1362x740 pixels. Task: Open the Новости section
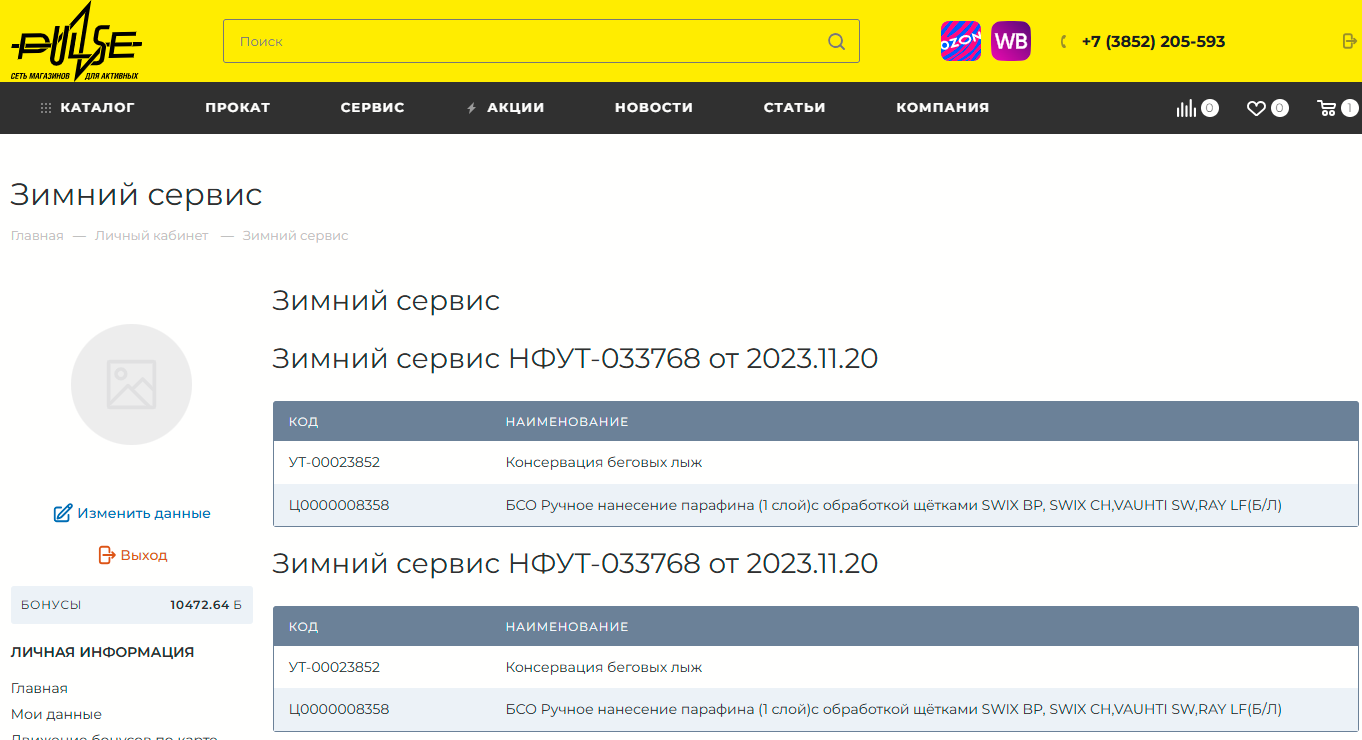(x=653, y=108)
